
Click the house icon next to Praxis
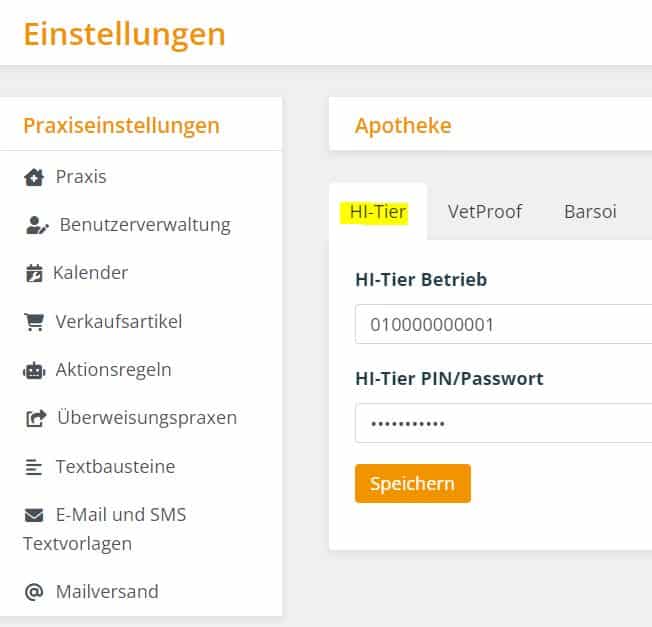[34, 177]
